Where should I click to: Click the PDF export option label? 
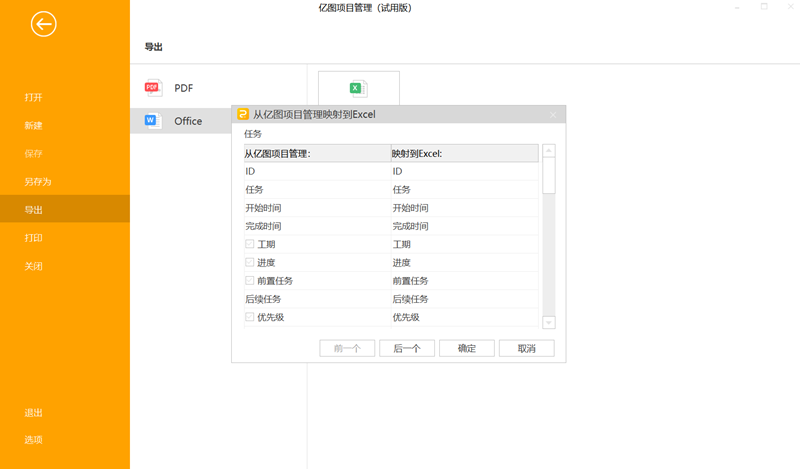pos(184,88)
